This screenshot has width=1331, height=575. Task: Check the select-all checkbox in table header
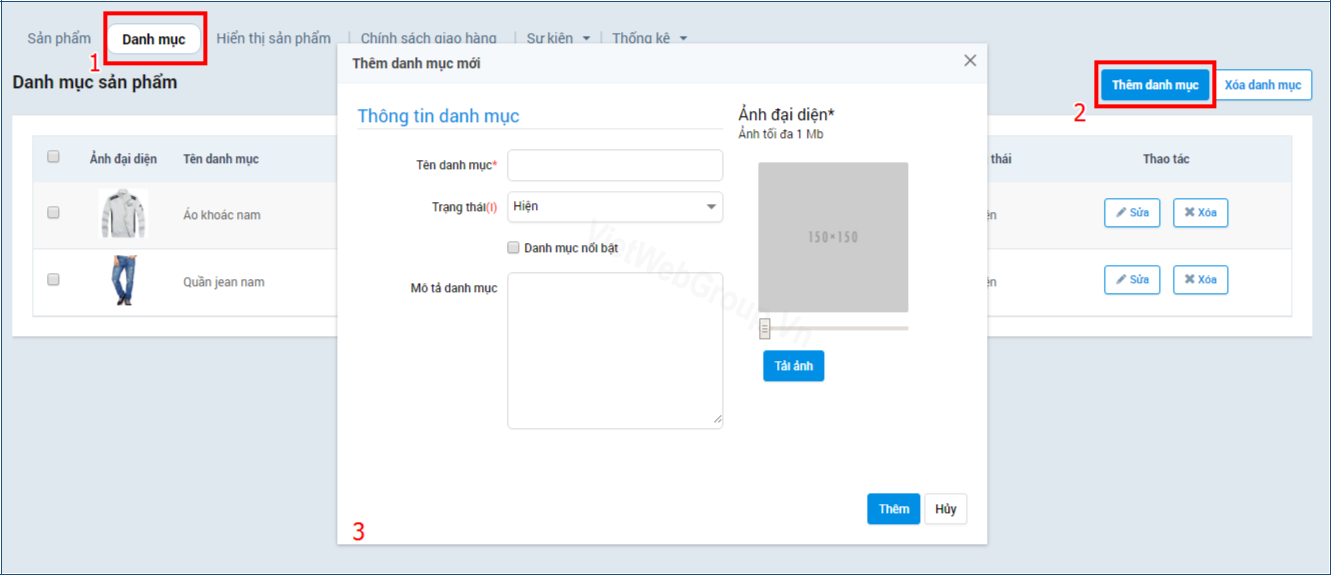click(x=54, y=157)
